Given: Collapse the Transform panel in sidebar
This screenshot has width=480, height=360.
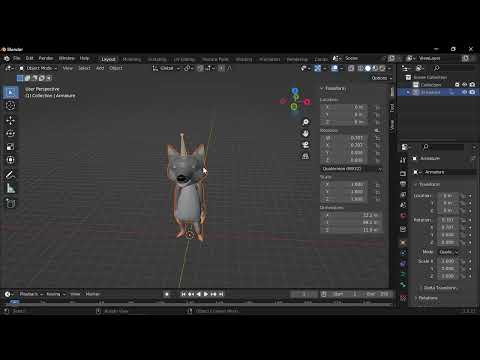Looking at the screenshot, I should pyautogui.click(x=333, y=88).
